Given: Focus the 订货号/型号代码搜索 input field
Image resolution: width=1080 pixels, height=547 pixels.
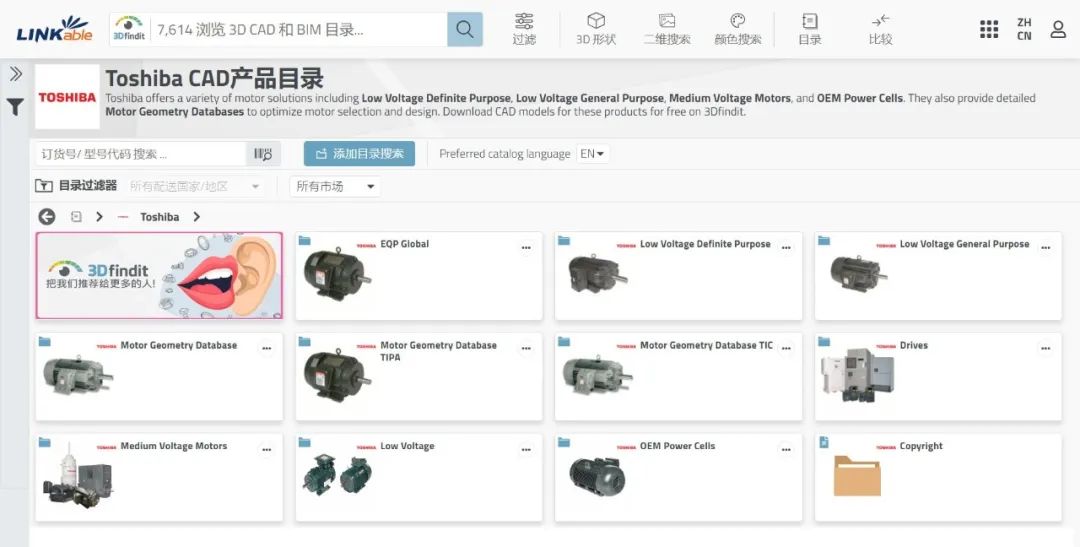Looking at the screenshot, I should (x=141, y=154).
